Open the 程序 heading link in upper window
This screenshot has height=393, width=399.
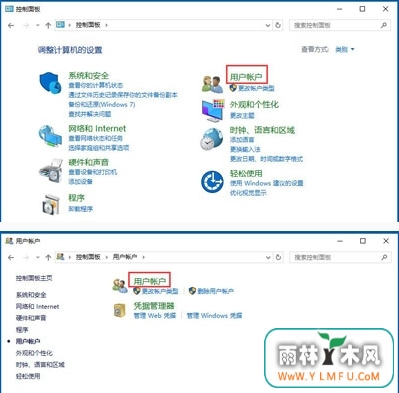coord(76,198)
